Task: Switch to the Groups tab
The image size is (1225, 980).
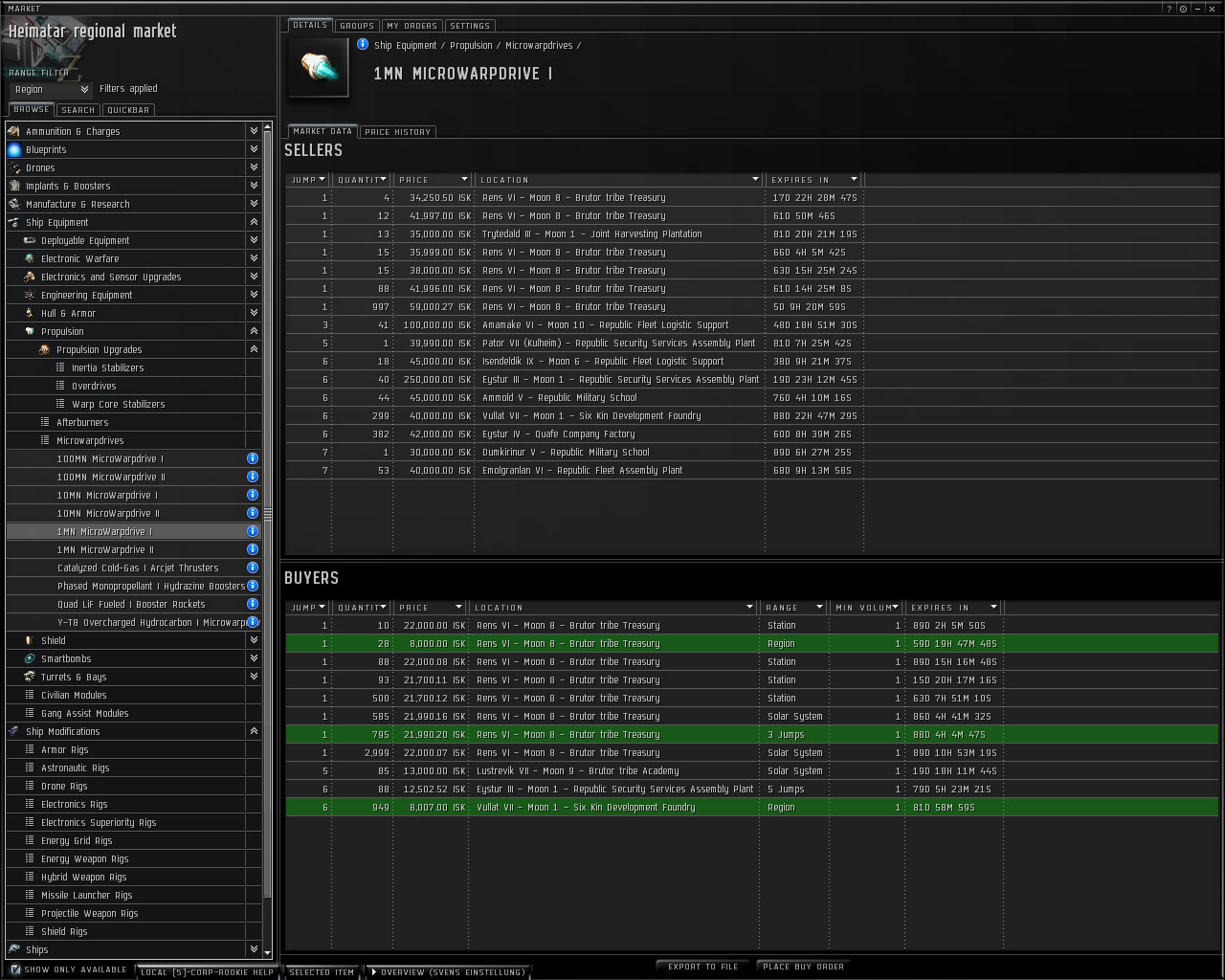Action: coord(357,26)
